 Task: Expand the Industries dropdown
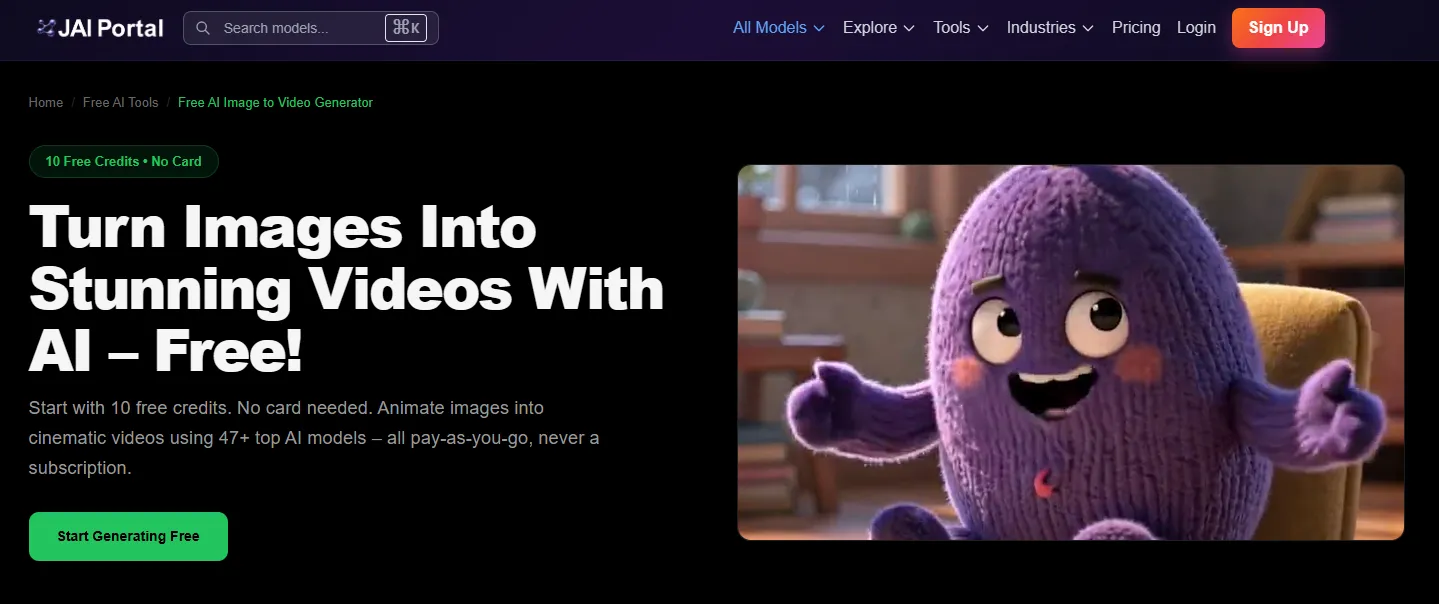pyautogui.click(x=1050, y=28)
